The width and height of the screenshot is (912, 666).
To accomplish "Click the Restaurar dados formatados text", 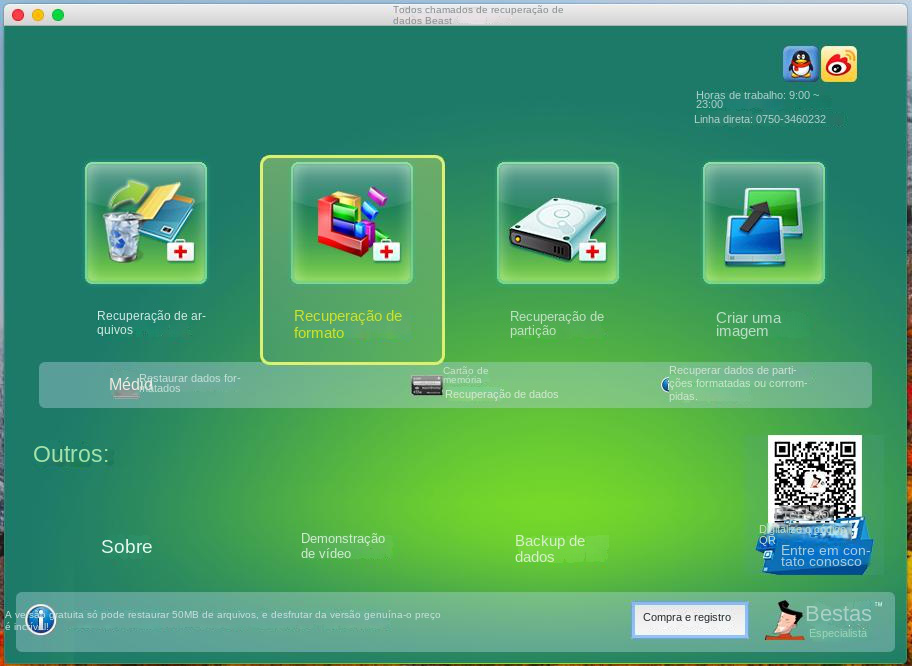I will click(x=190, y=383).
